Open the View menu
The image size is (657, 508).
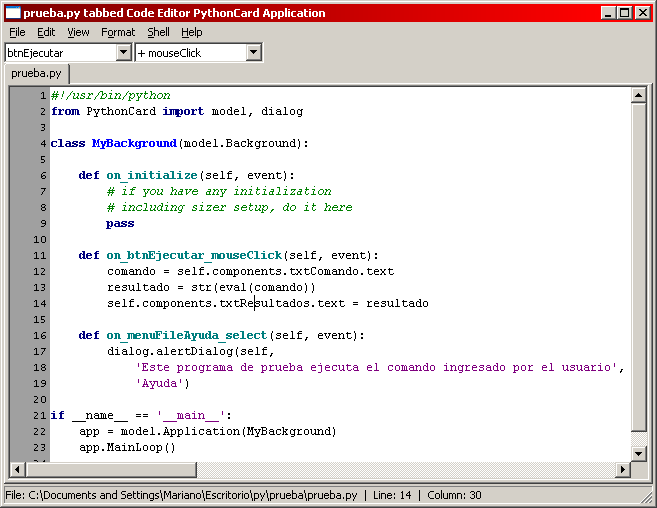(78, 32)
